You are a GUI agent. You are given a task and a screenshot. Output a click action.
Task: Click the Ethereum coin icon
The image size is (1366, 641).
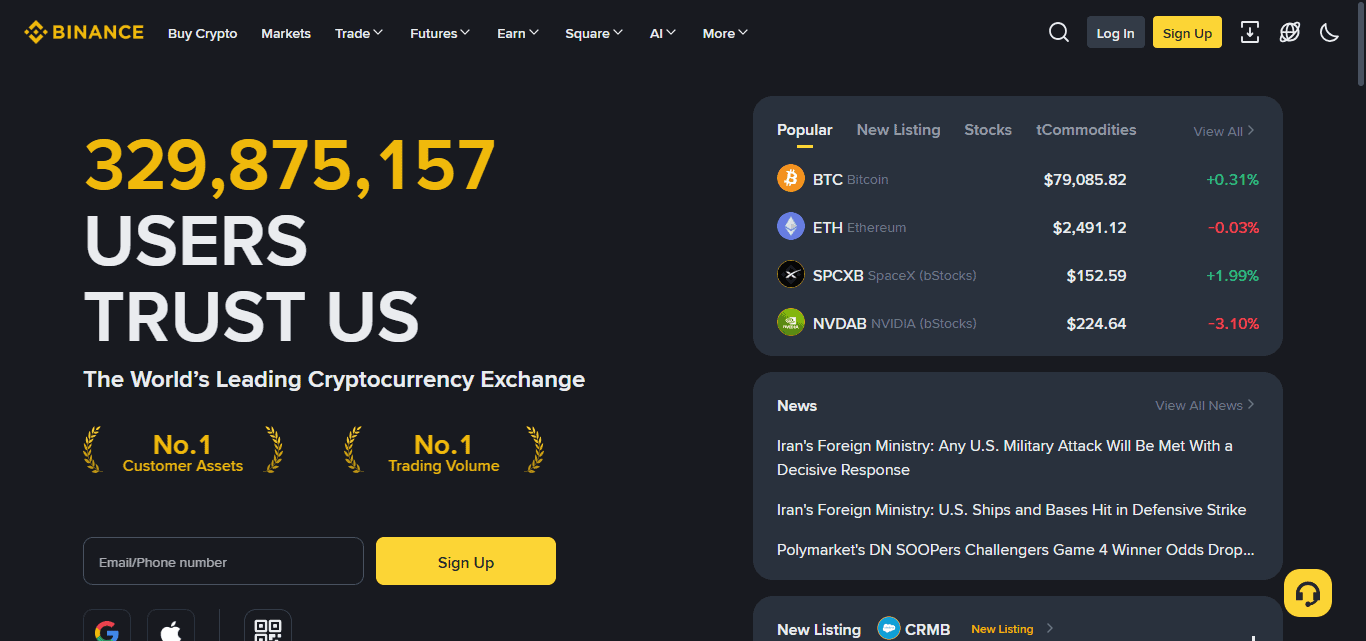coord(791,227)
